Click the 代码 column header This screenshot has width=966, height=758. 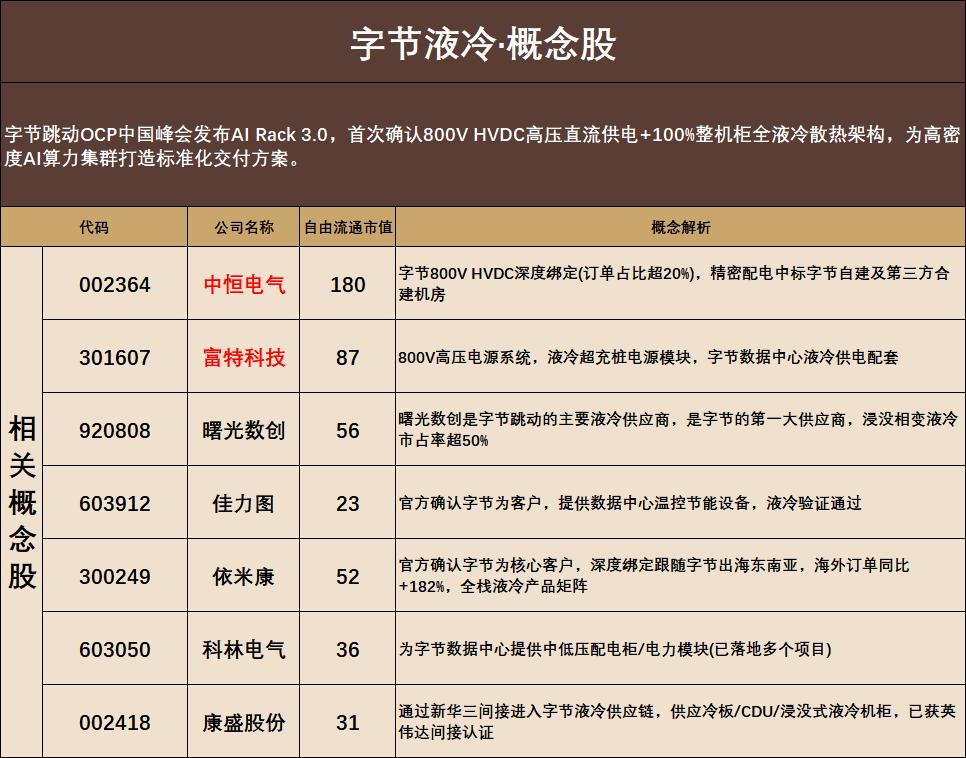tap(94, 227)
